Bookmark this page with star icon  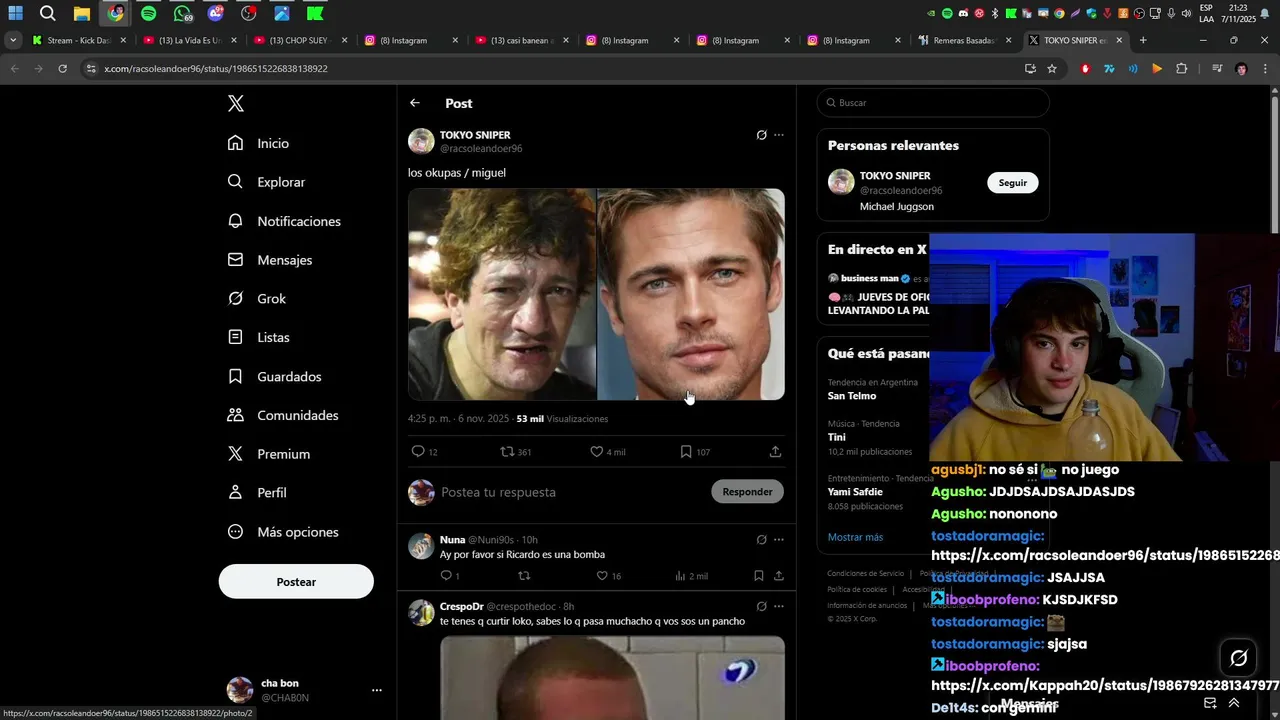coord(1052,69)
